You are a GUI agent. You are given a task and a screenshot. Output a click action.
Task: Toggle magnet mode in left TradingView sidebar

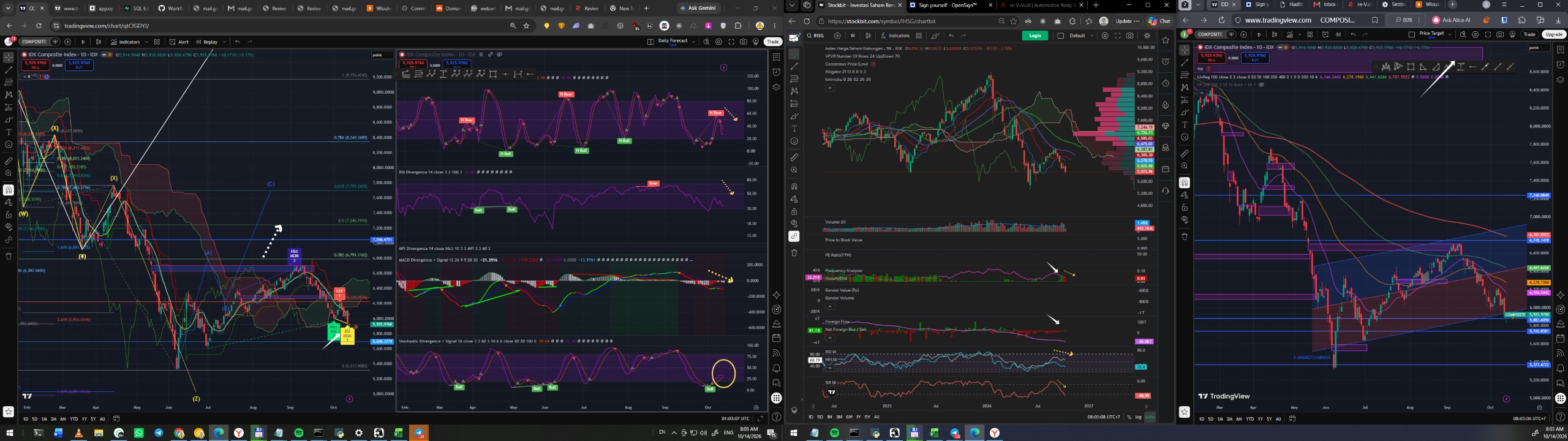click(9, 190)
